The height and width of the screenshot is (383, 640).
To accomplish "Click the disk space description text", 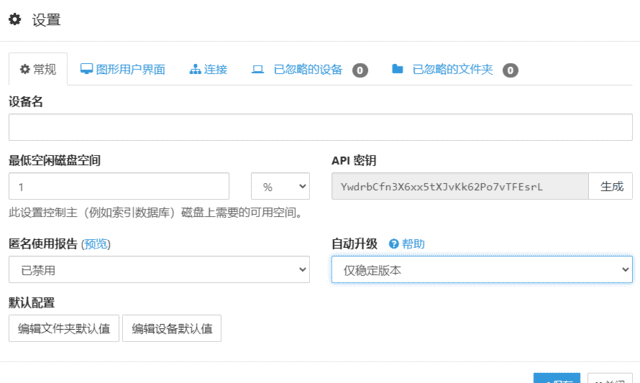I will [156, 213].
